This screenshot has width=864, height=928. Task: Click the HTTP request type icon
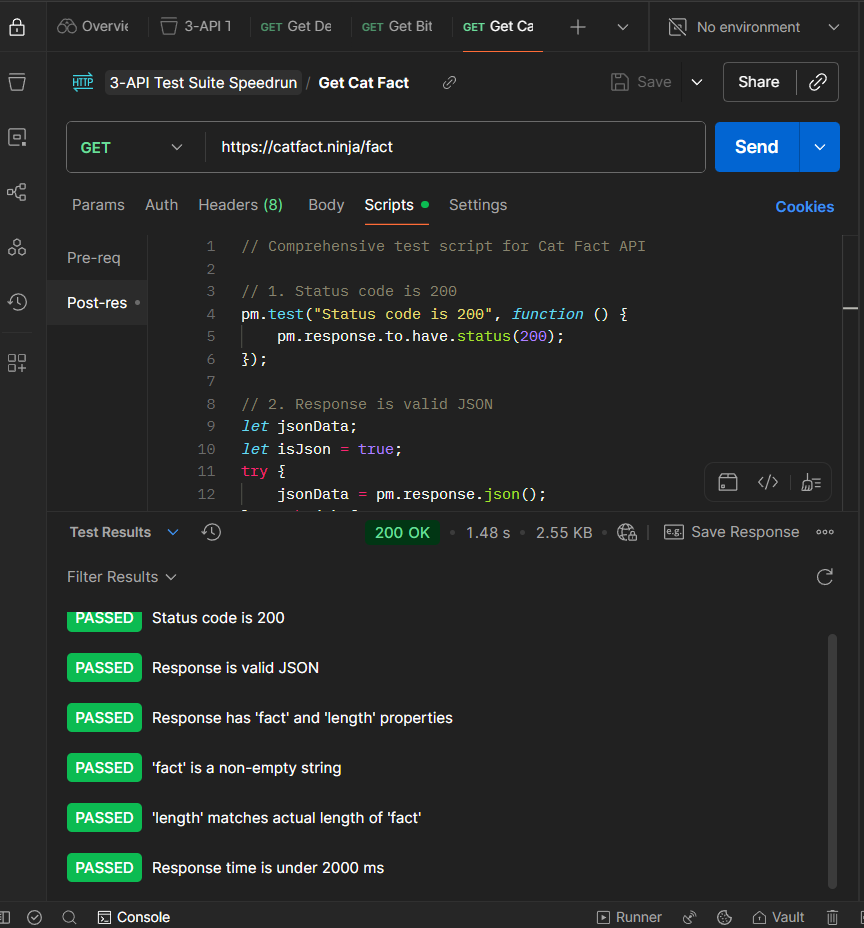click(83, 82)
